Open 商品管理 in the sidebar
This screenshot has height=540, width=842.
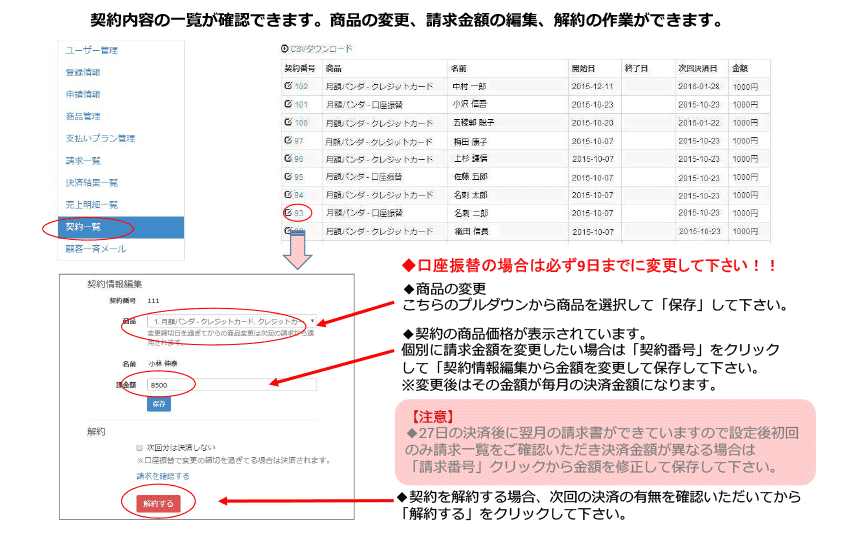(83, 116)
